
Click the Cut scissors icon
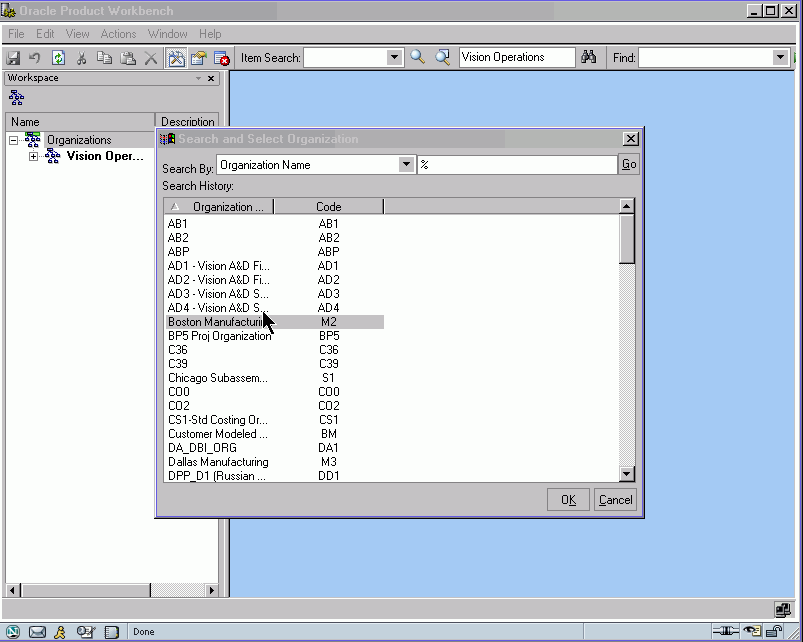(x=81, y=58)
